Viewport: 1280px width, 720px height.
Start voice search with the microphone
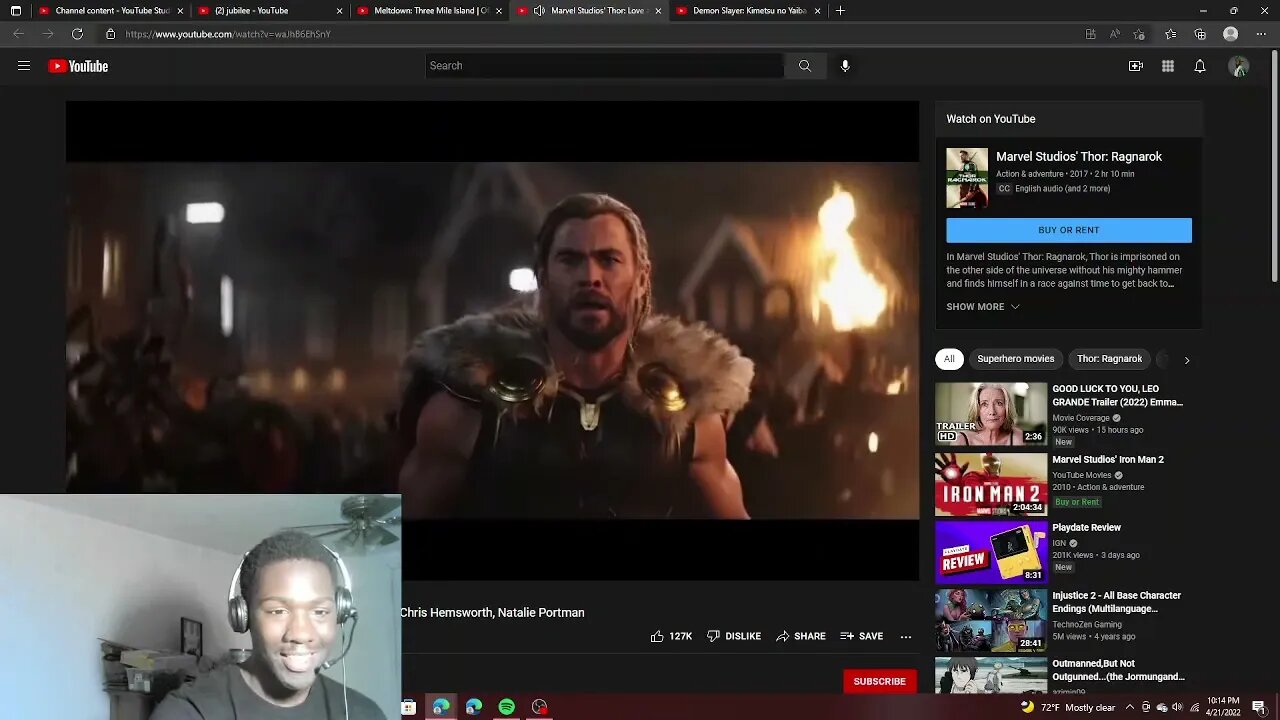pos(845,66)
